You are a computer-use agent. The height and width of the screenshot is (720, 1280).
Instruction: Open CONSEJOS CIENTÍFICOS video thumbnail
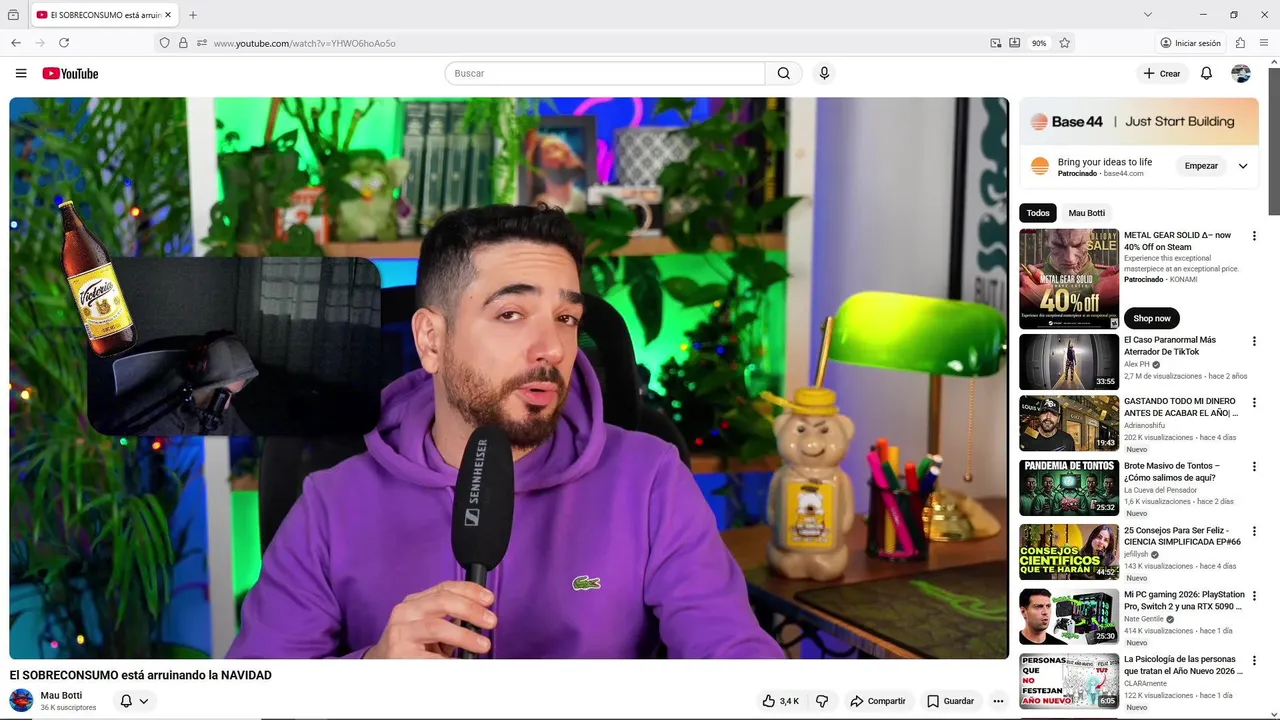pyautogui.click(x=1069, y=552)
